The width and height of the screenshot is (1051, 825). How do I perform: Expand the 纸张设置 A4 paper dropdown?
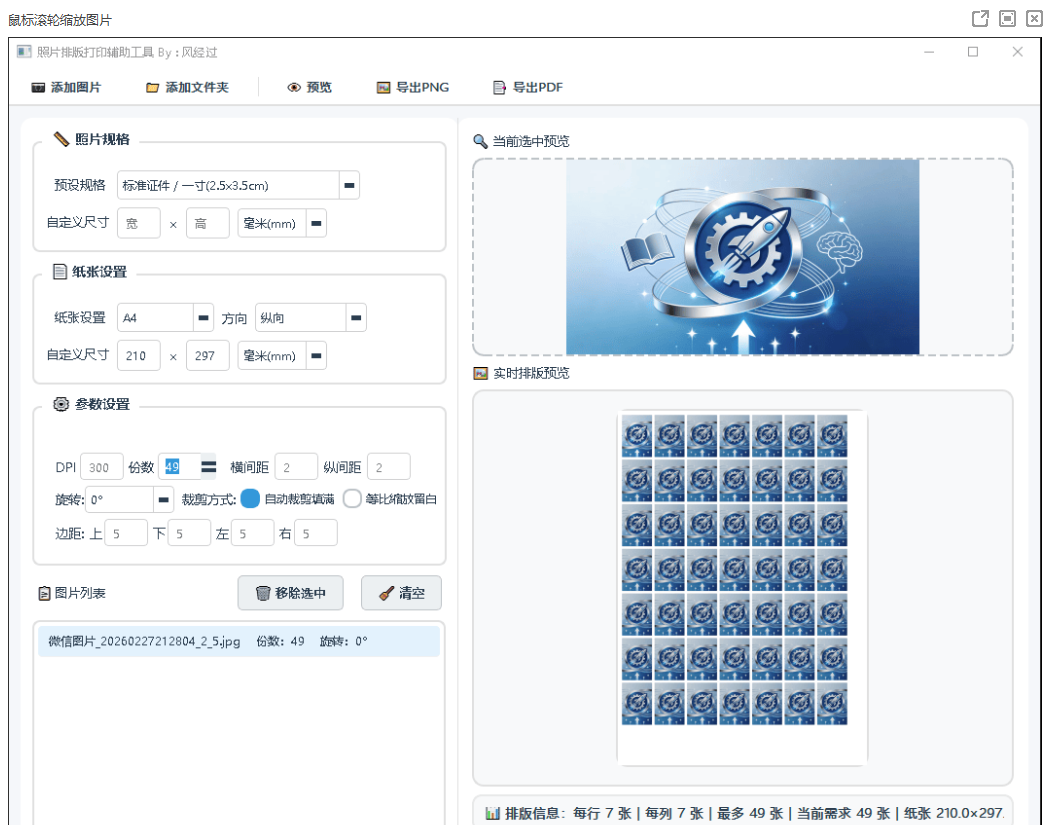tap(204, 318)
